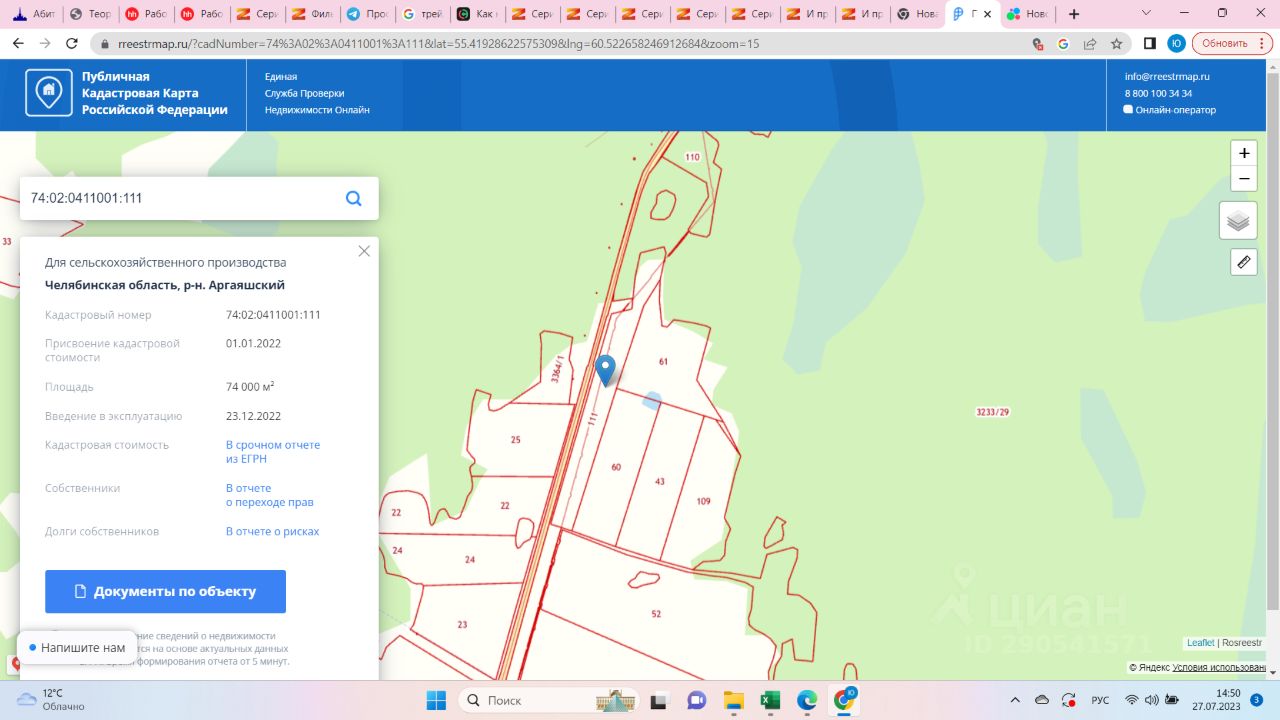Click the Обновить browser update button
Screen dimensions: 1280x720
[1231, 44]
